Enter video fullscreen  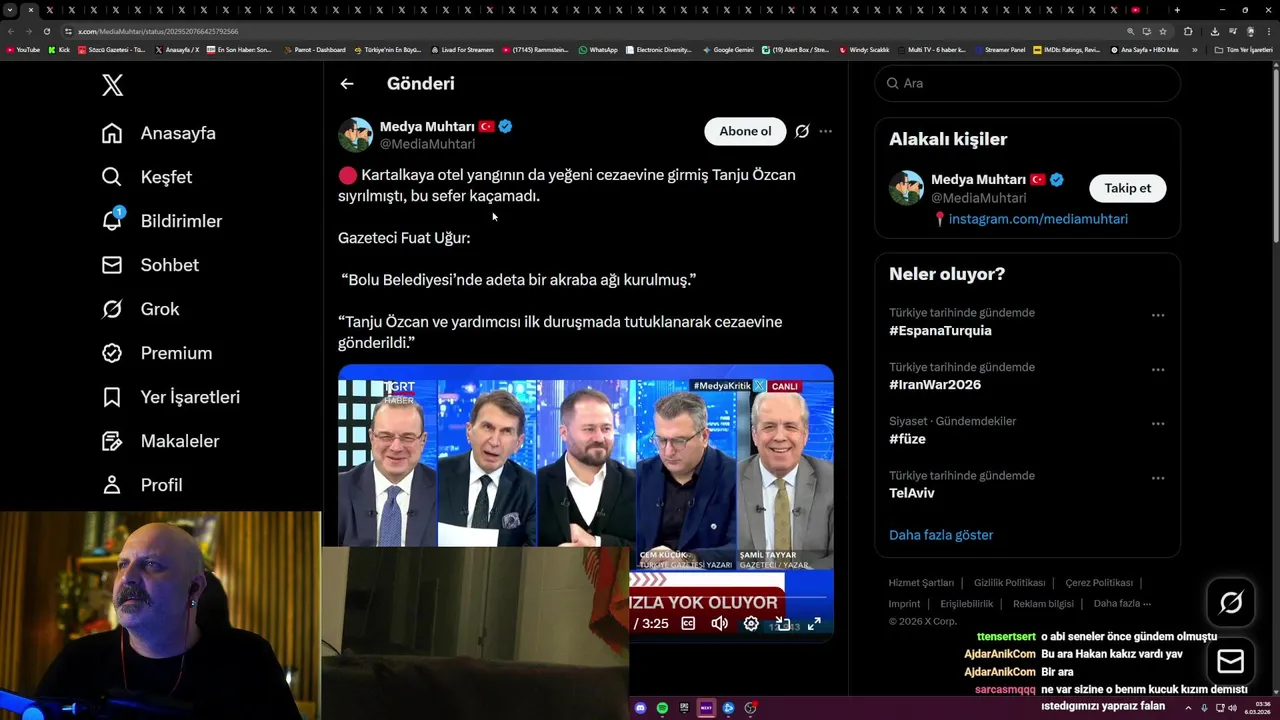coord(814,624)
